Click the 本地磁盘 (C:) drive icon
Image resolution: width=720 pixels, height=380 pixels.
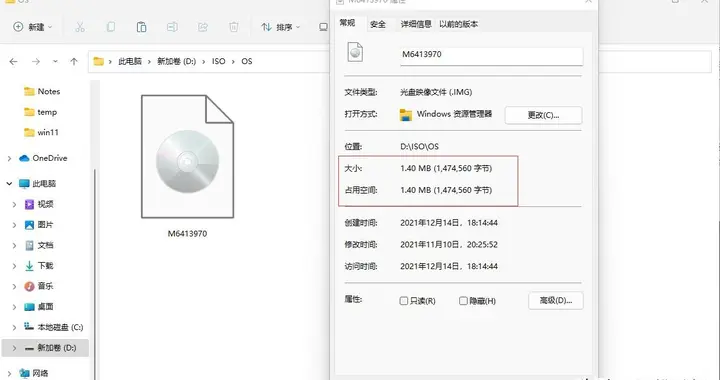(x=29, y=327)
